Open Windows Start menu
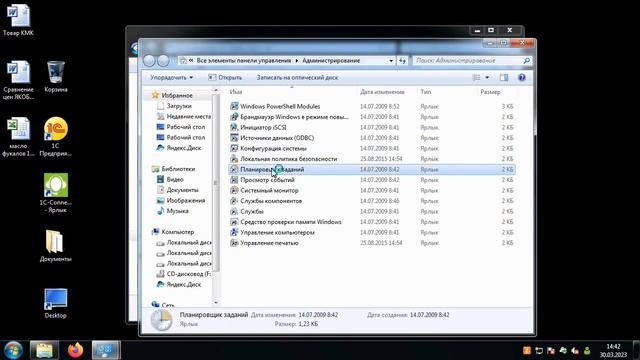This screenshot has height=360, width=640. point(13,350)
